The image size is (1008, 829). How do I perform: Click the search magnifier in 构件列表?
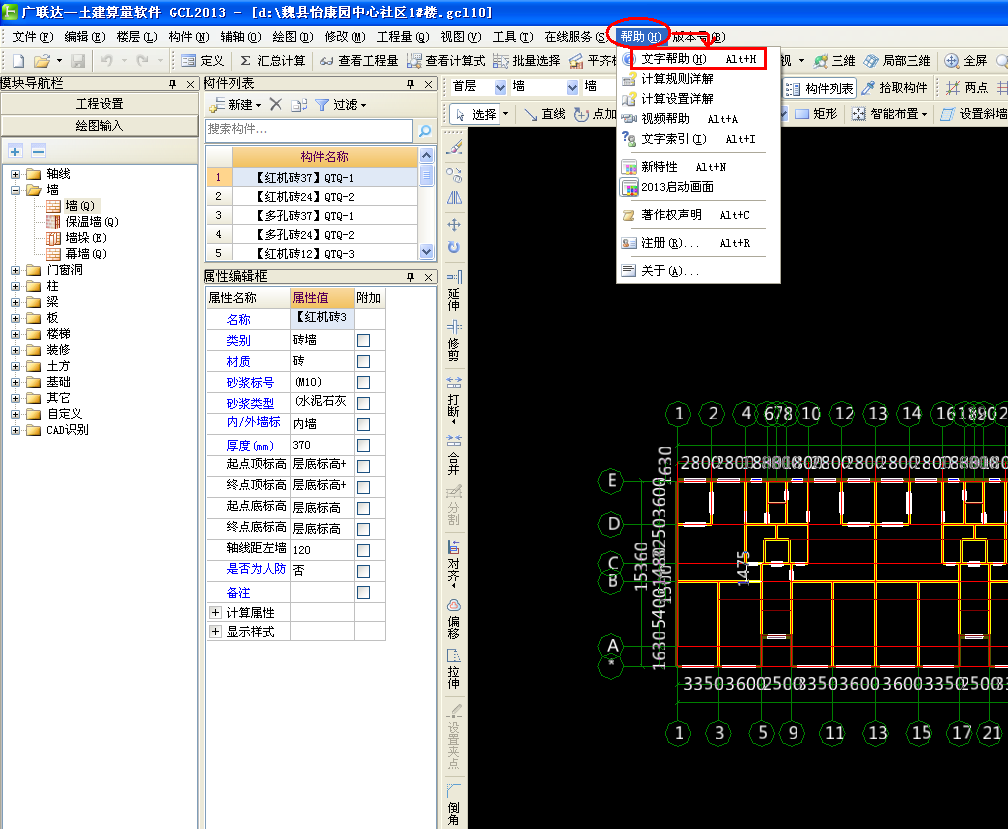click(425, 130)
